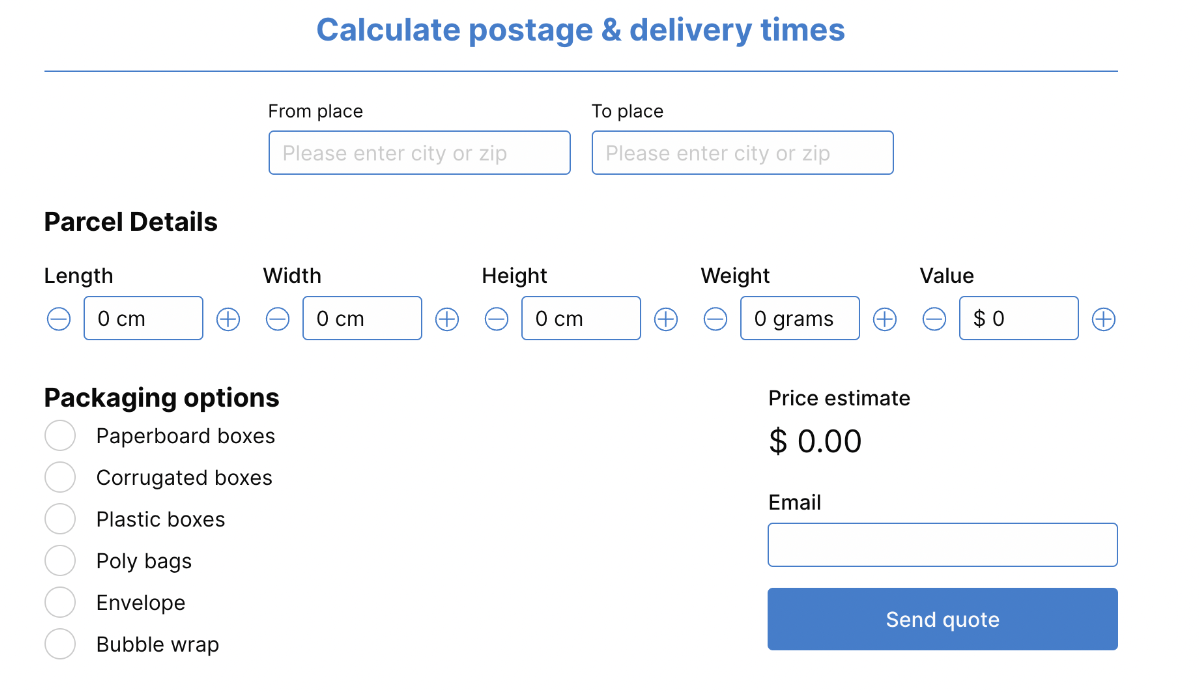1200x693 pixels.
Task: Select the Poly bags radio button
Action: (x=60, y=561)
